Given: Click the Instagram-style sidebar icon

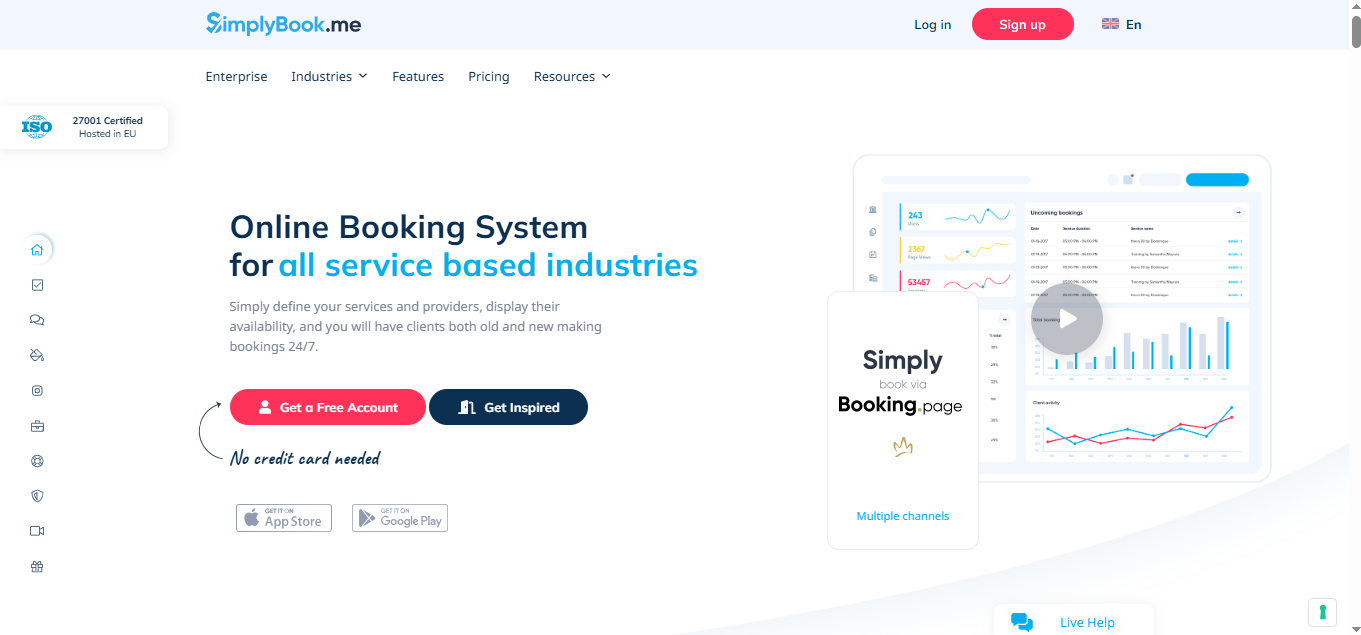Looking at the screenshot, I should pyautogui.click(x=37, y=391).
